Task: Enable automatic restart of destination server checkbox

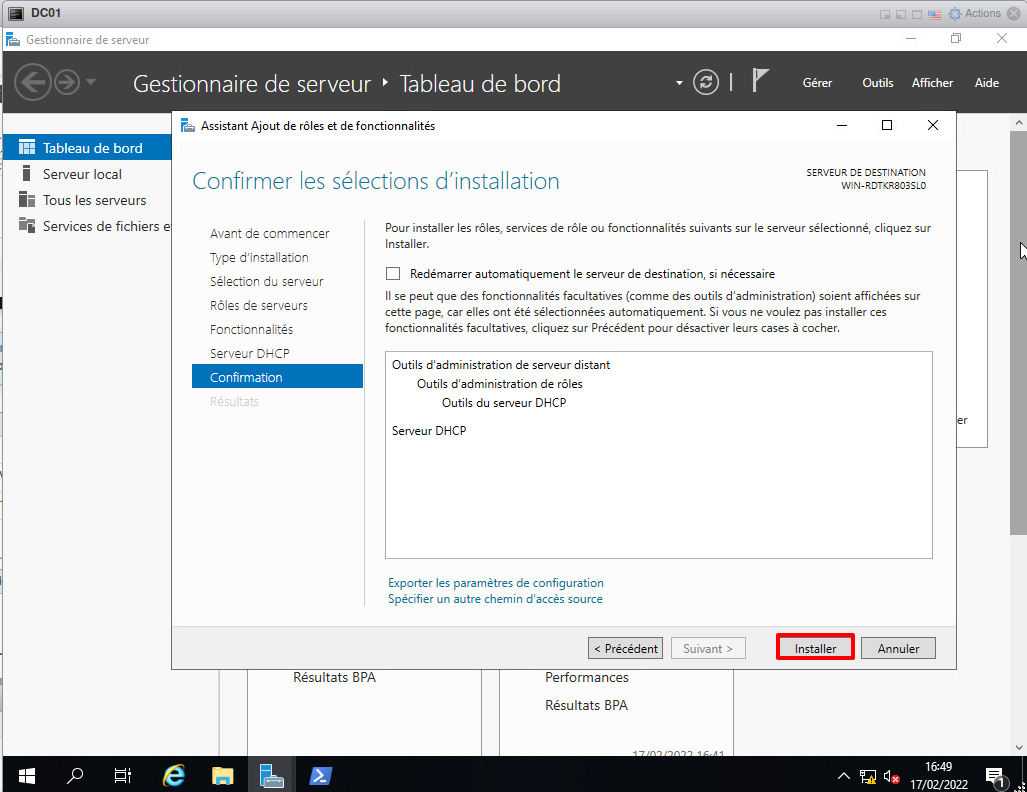Action: (393, 274)
